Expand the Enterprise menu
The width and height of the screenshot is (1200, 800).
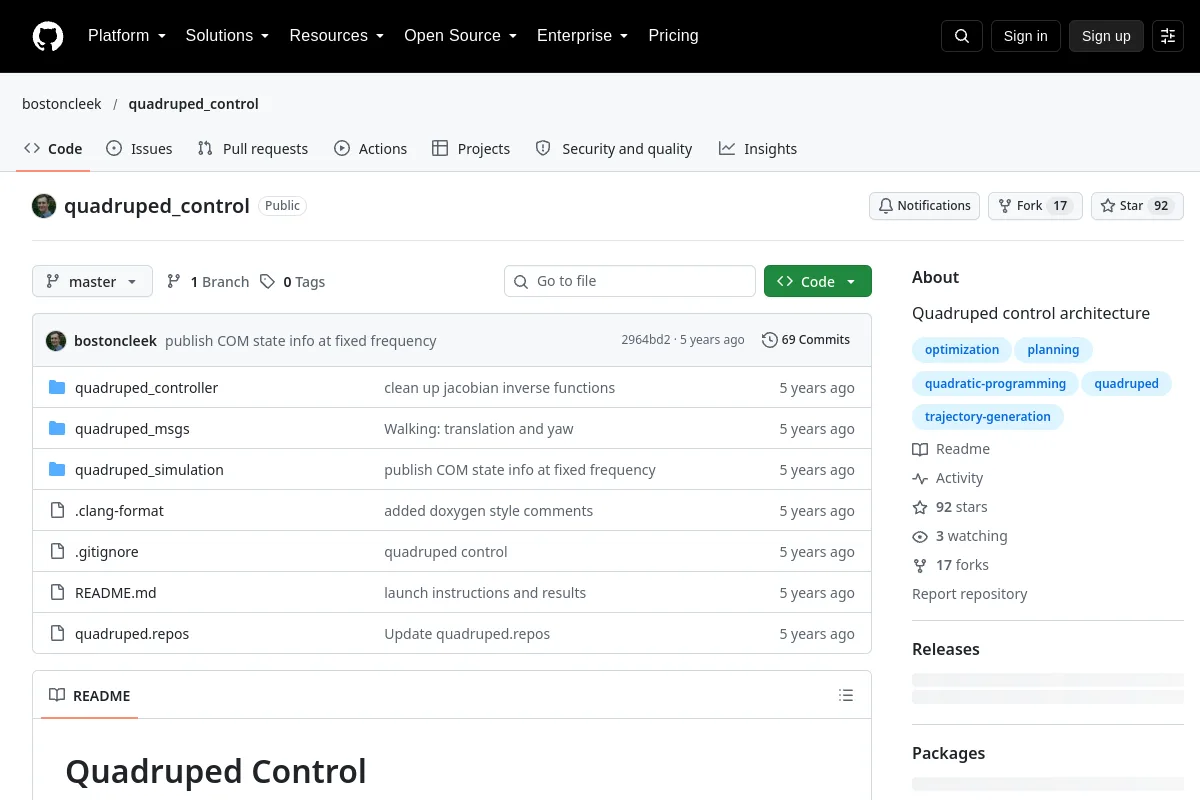(x=582, y=36)
